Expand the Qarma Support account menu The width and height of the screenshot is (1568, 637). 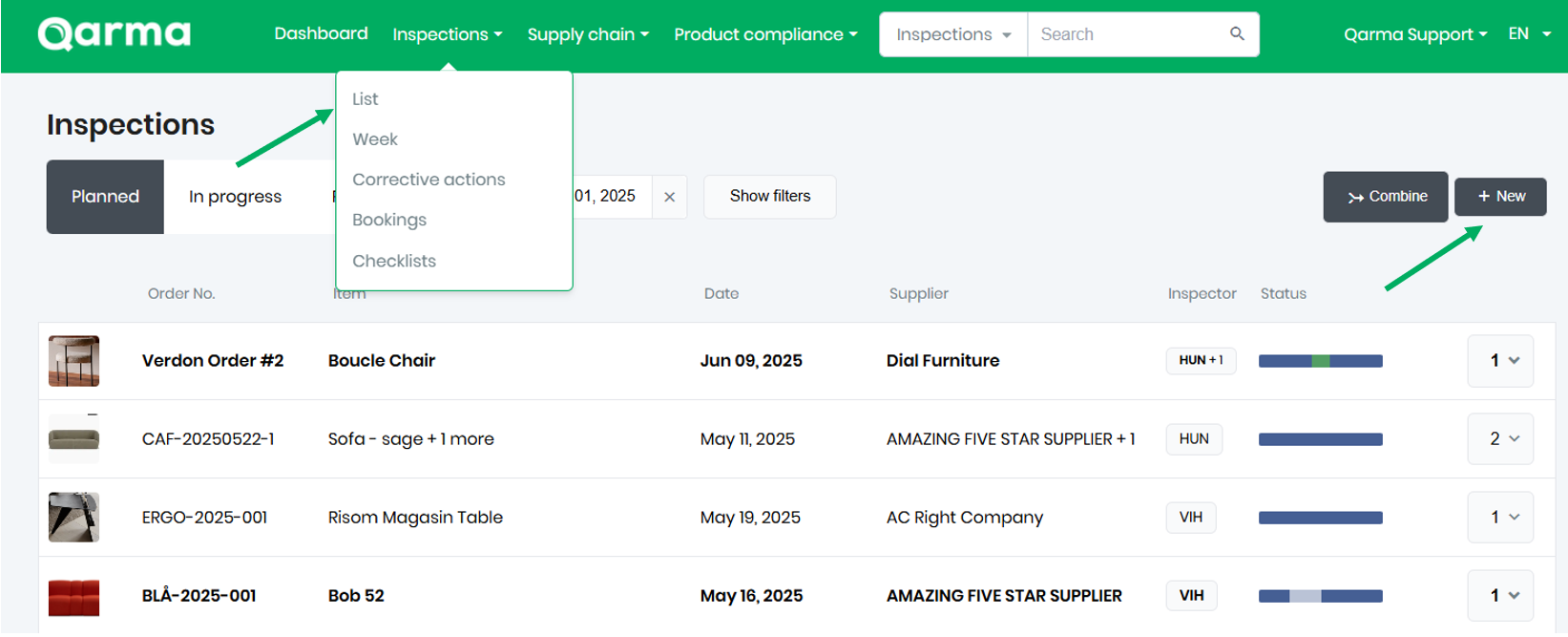[x=1414, y=34]
